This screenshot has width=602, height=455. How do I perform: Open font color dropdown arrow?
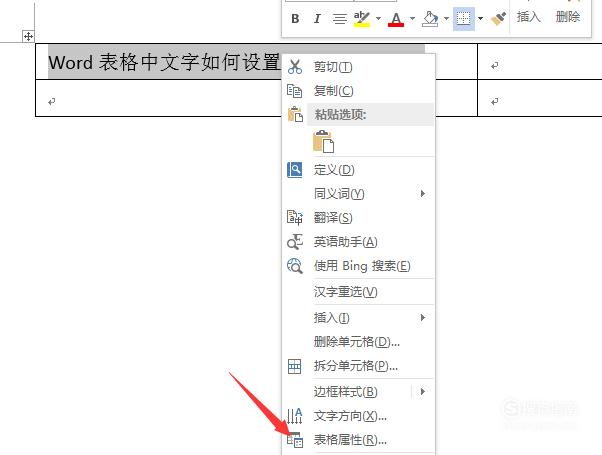(413, 18)
